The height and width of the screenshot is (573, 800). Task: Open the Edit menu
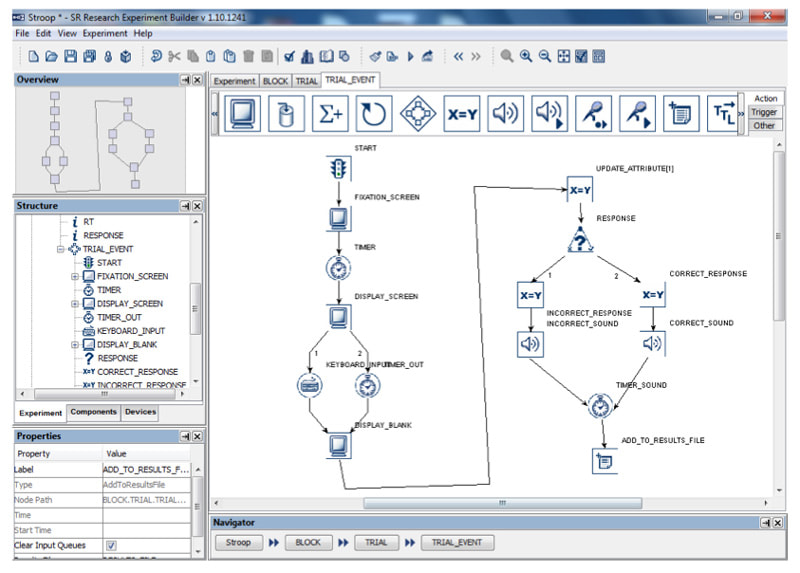coord(43,33)
